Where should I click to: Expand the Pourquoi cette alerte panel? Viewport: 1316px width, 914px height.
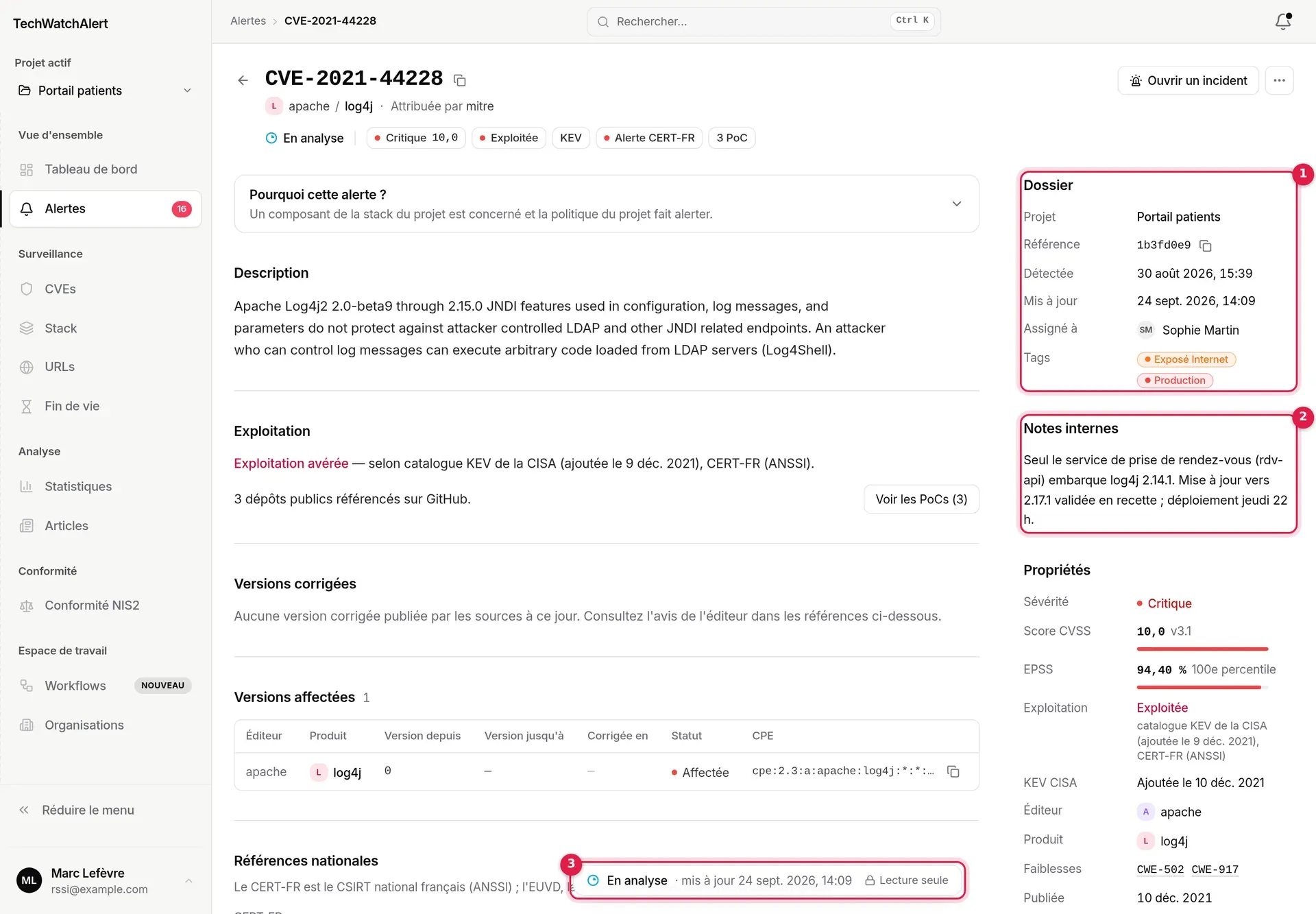click(956, 204)
